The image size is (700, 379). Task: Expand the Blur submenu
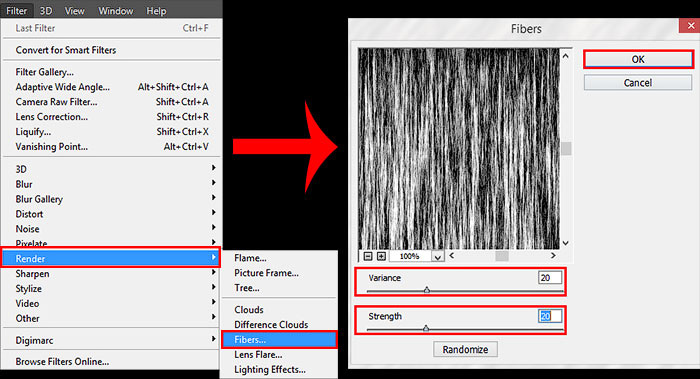coord(112,184)
